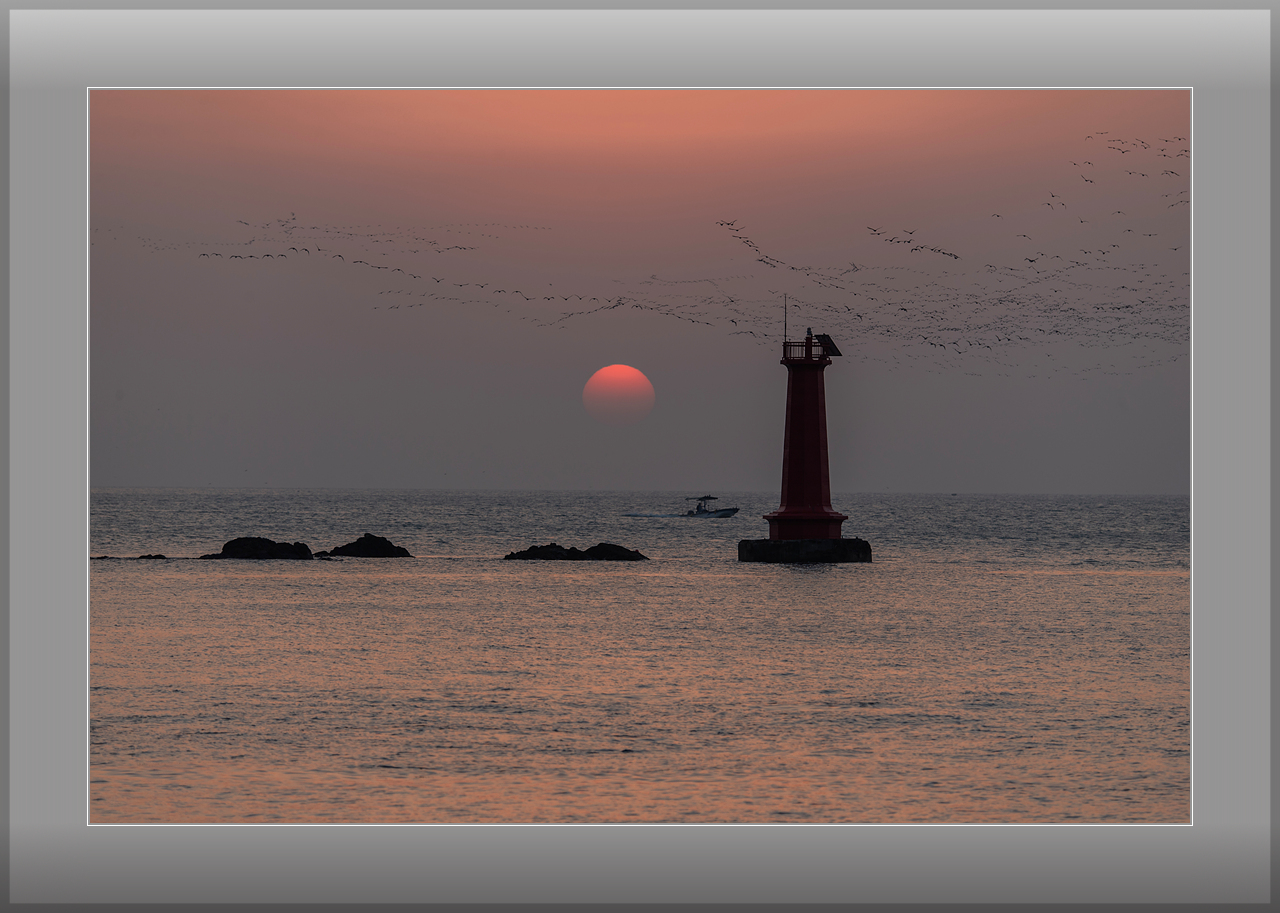Click the setting red sun
Viewport: 1280px width, 913px height.
coord(619,392)
